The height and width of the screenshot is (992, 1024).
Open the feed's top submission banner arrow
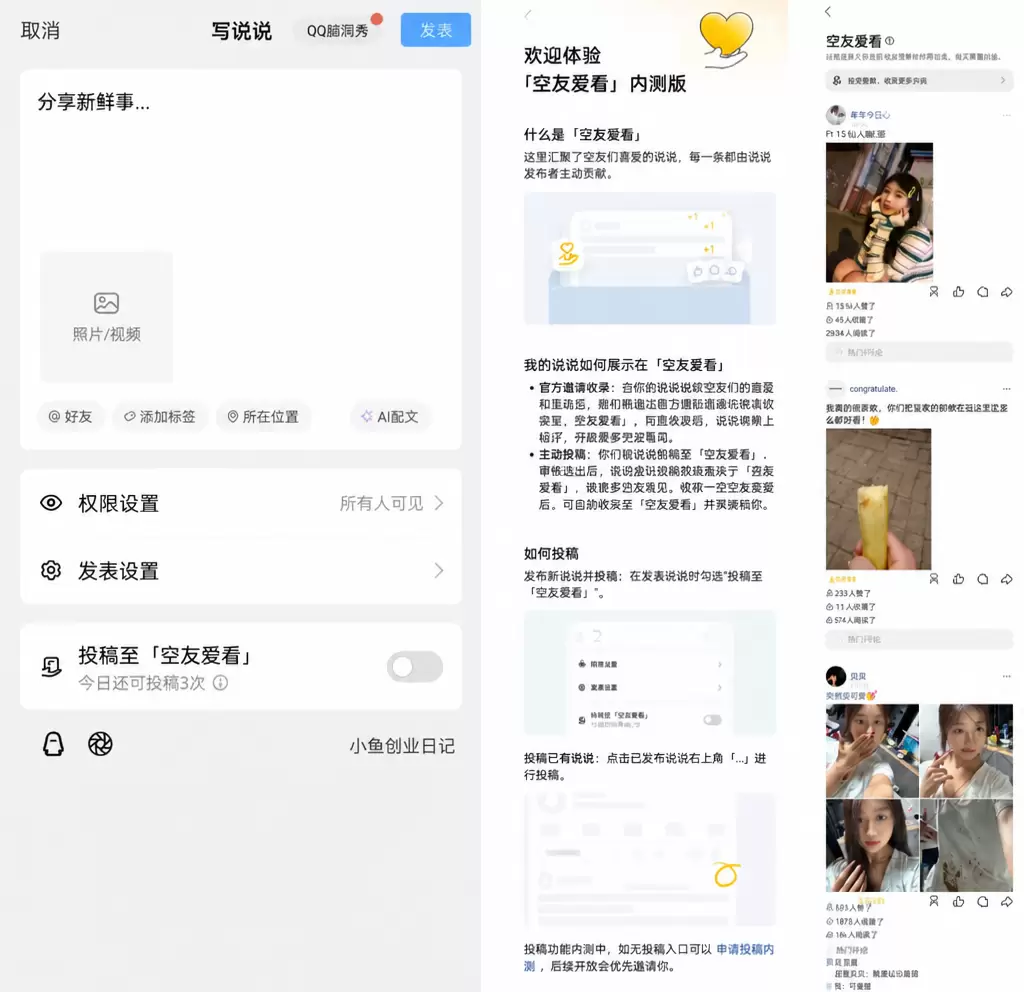[x=1003, y=80]
